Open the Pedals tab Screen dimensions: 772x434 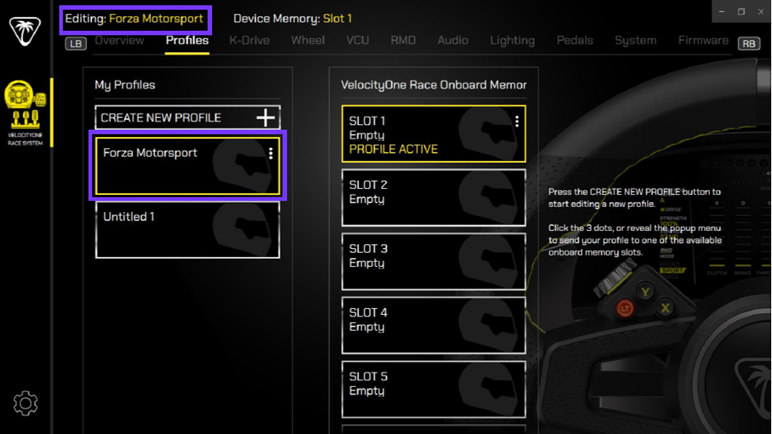[575, 40]
